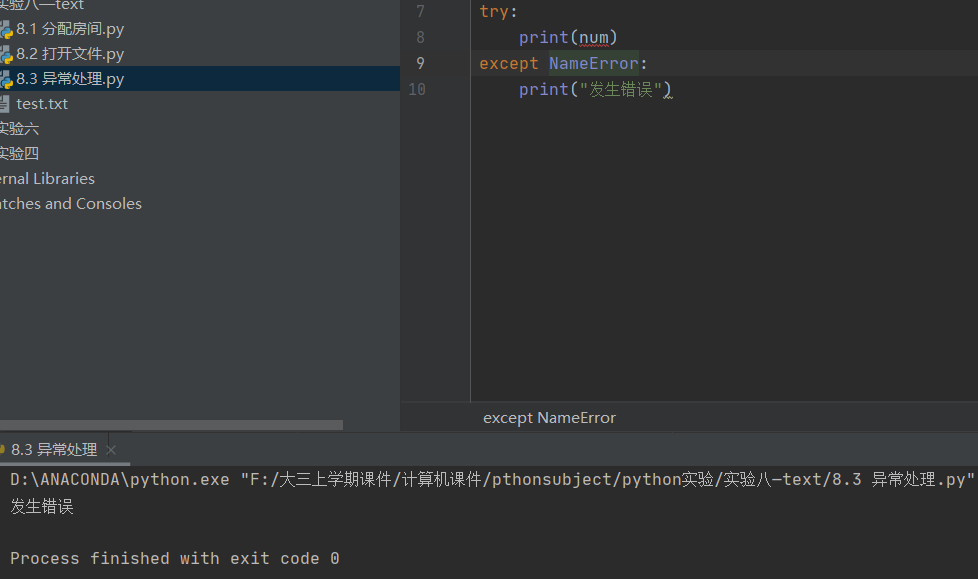Click the underlined num variable
This screenshot has height=579, width=978.
tap(594, 37)
